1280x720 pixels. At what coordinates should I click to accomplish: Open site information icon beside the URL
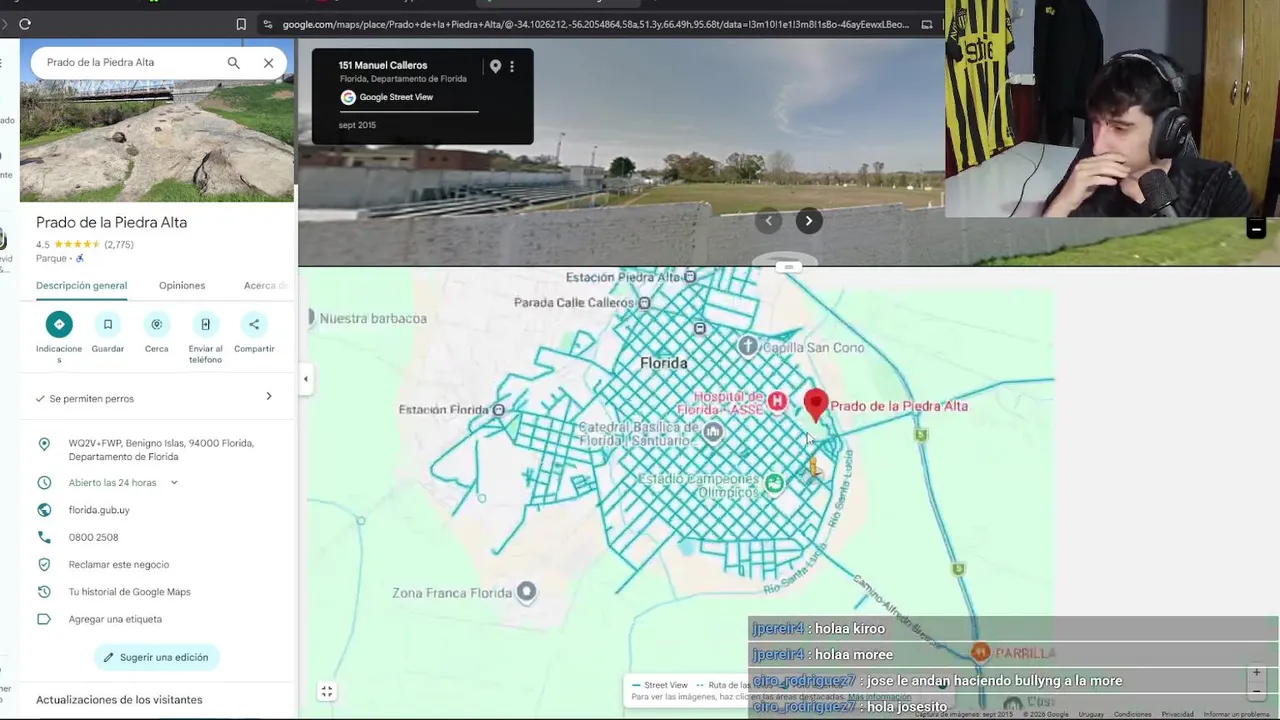coord(268,24)
